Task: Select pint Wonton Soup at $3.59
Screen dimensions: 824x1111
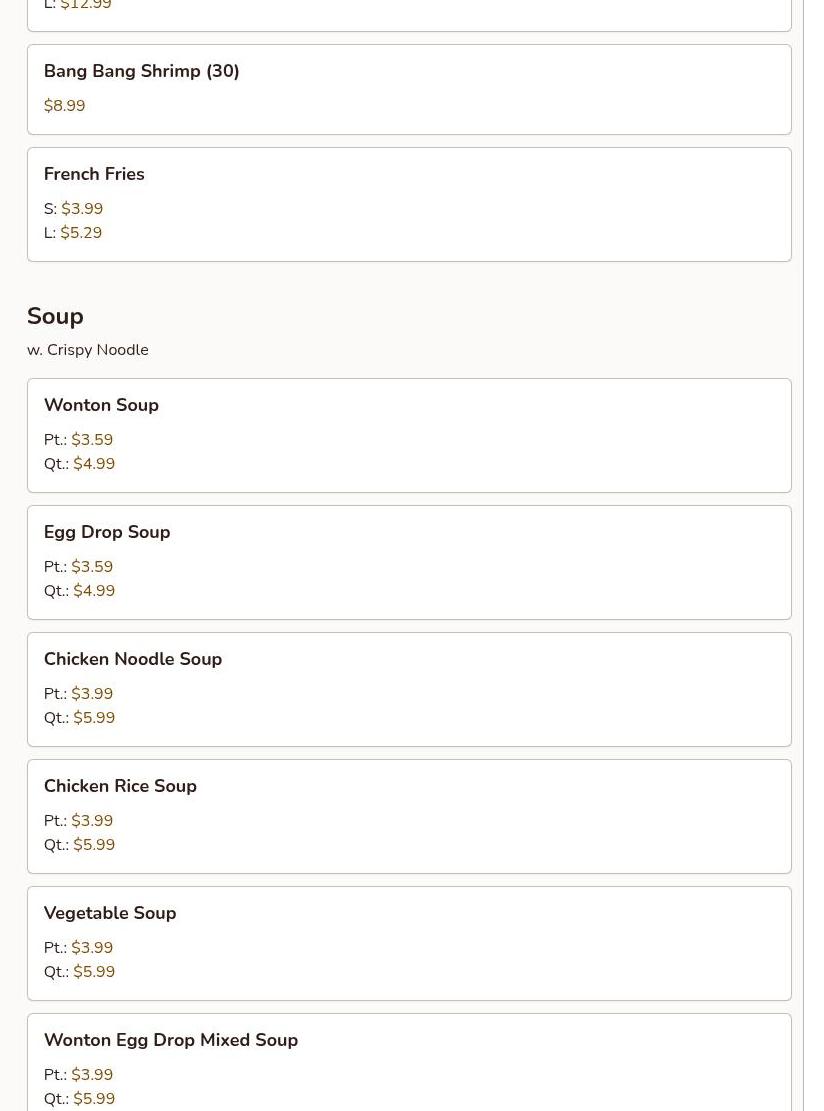Action: pos(91,440)
